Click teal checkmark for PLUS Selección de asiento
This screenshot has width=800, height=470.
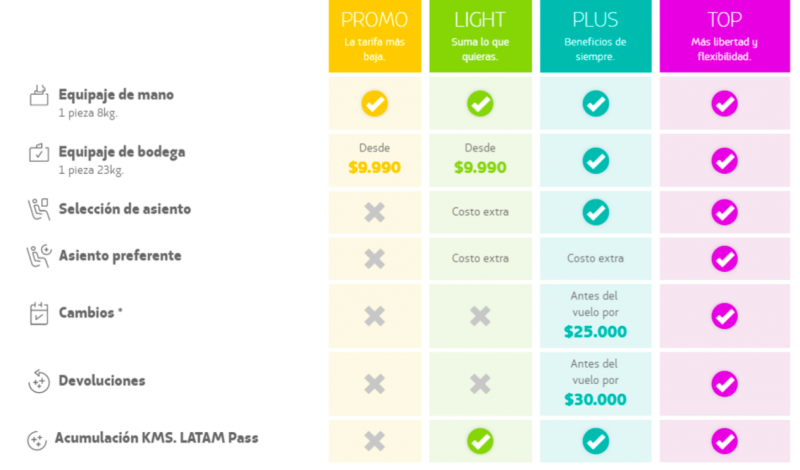click(x=595, y=212)
